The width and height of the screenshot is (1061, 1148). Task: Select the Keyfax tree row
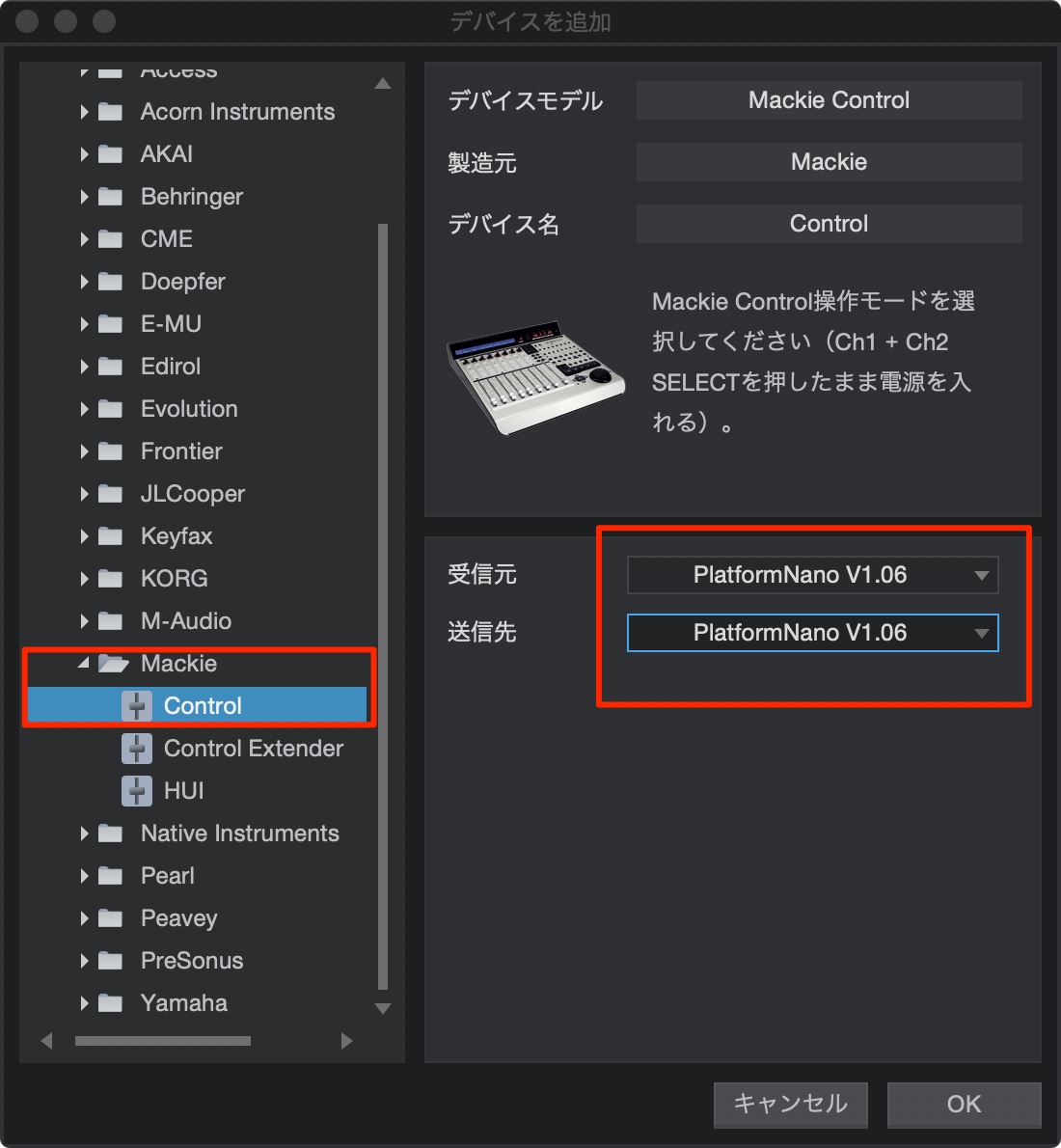coord(196,536)
